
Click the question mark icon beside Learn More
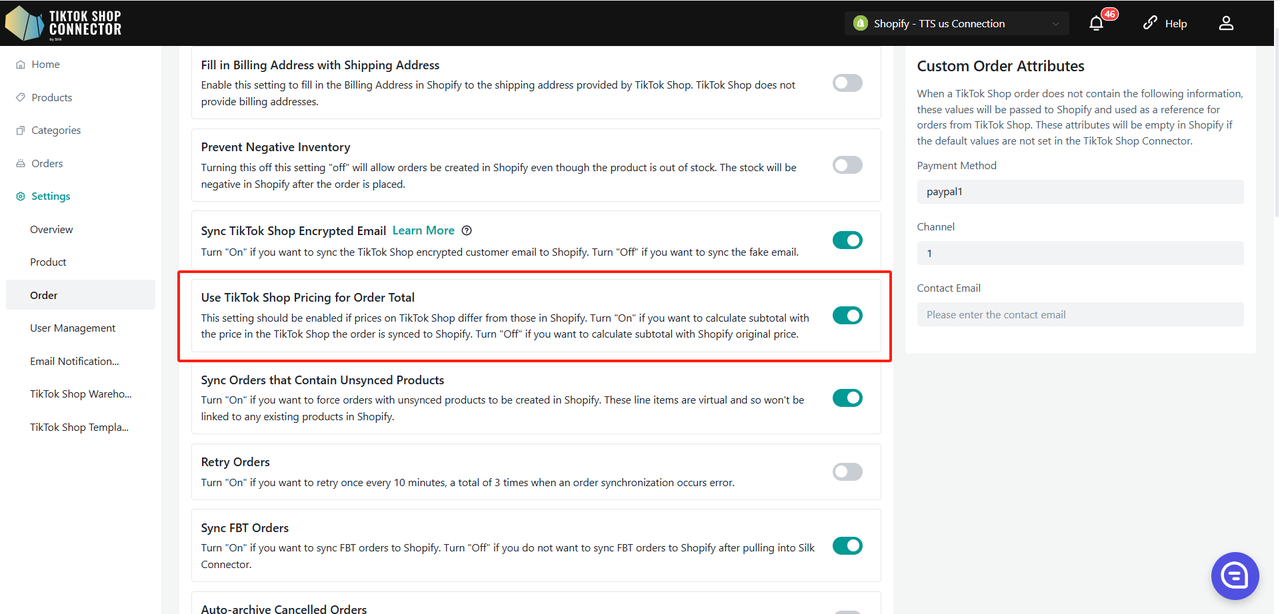point(467,231)
